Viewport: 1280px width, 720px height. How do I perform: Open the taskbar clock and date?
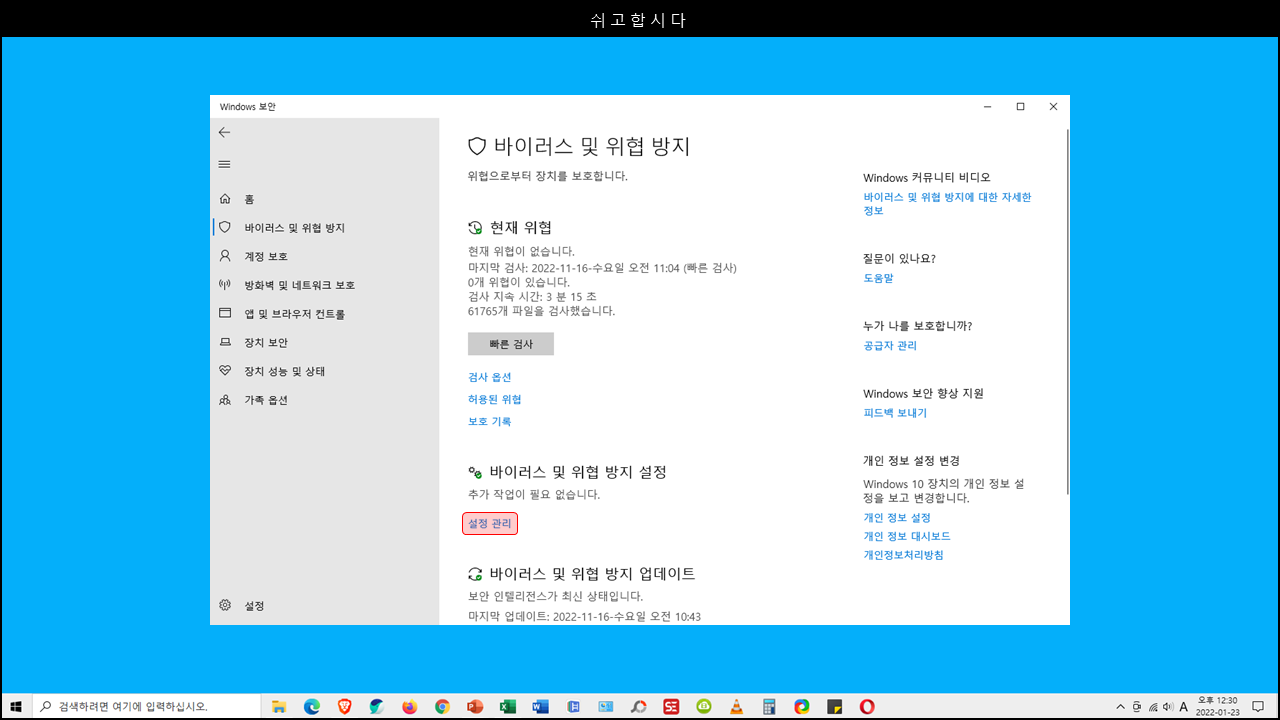pos(1215,706)
